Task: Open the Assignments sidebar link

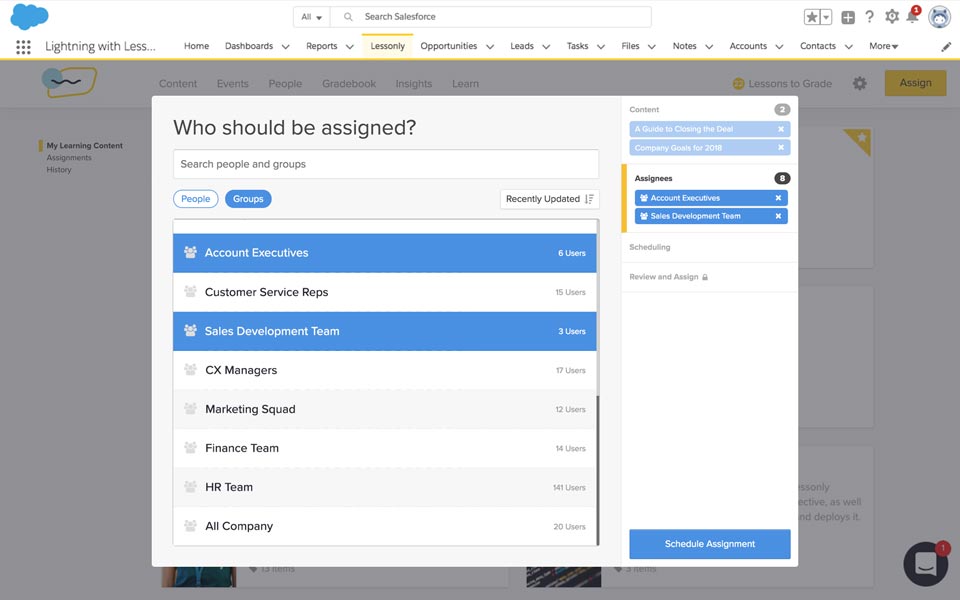Action: [69, 158]
